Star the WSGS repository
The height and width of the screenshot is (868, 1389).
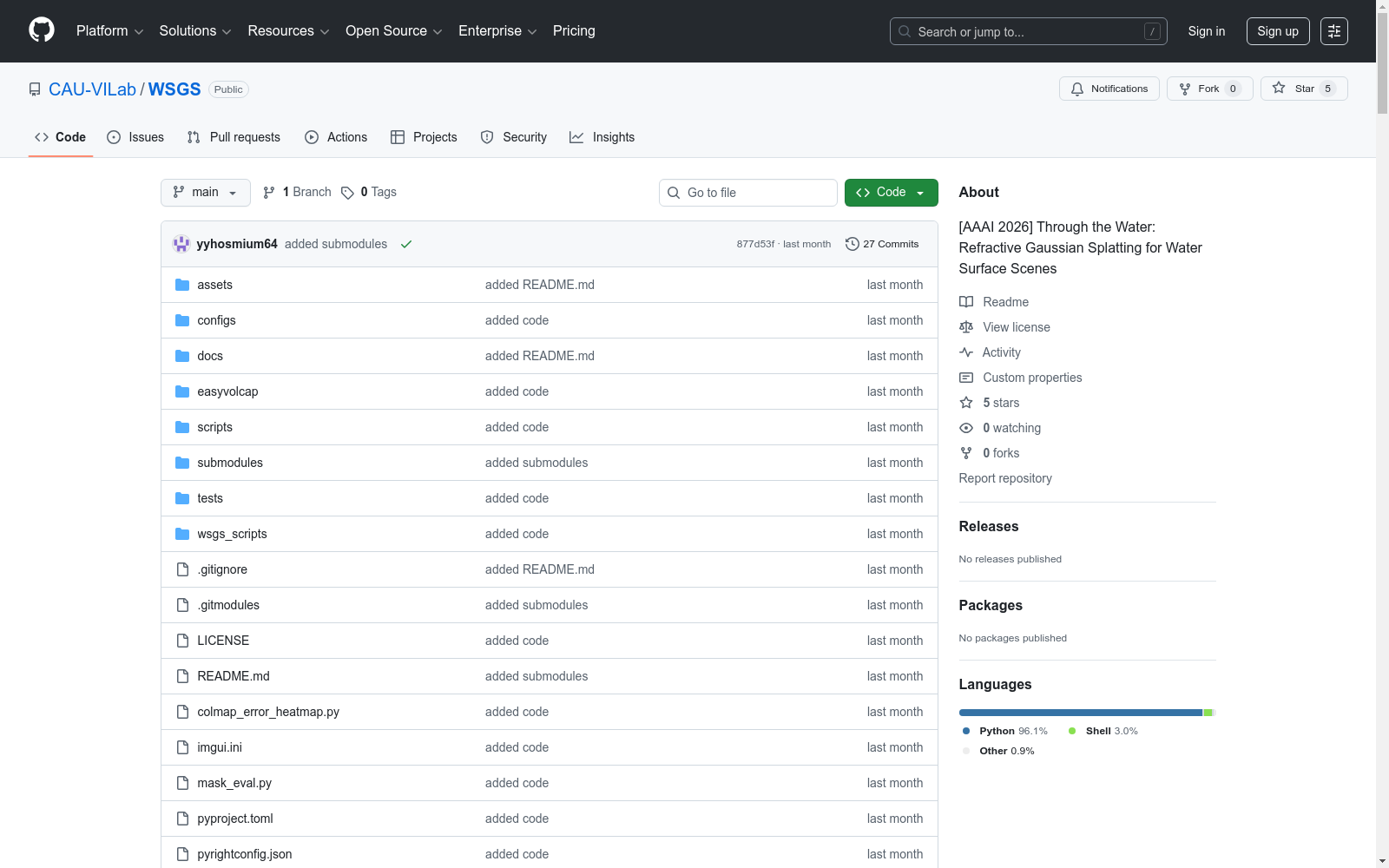pos(1304,89)
